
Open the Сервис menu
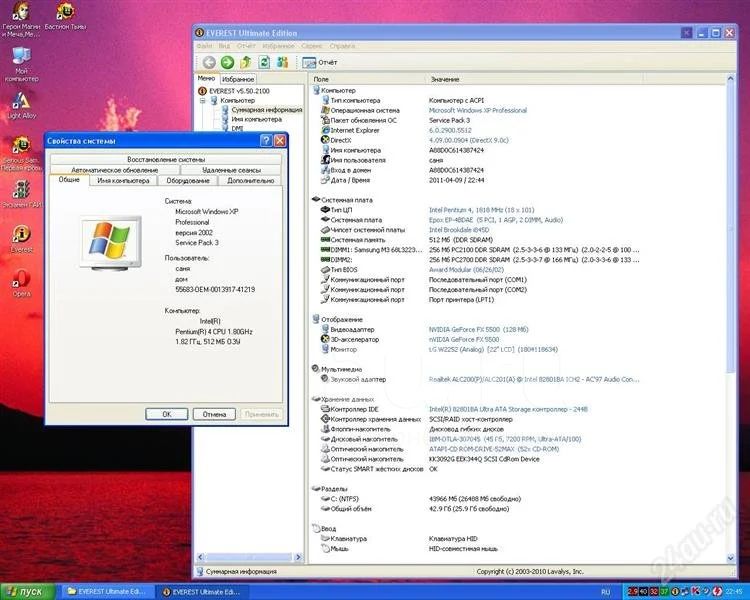312,46
